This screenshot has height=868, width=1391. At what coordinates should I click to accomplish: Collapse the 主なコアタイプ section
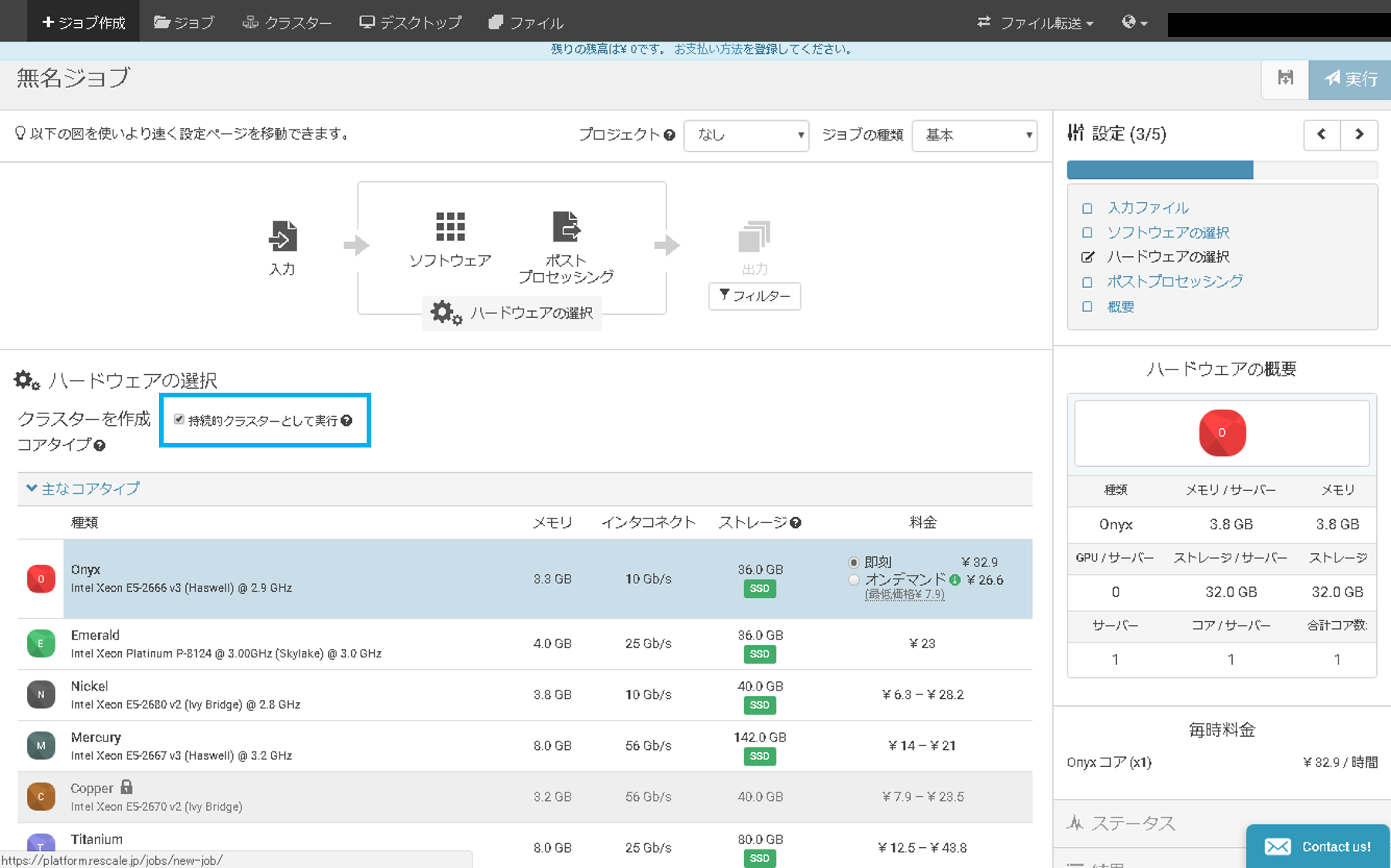point(83,488)
